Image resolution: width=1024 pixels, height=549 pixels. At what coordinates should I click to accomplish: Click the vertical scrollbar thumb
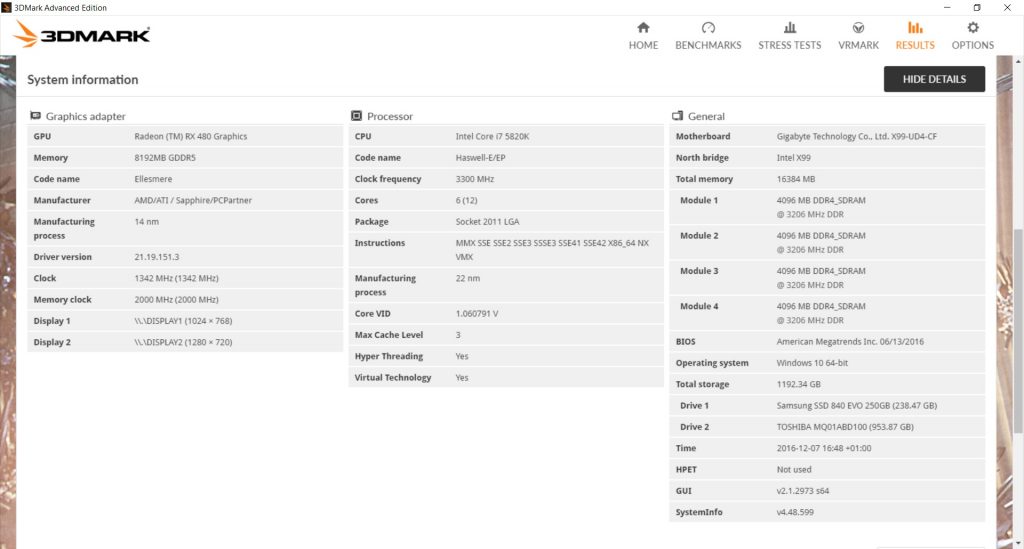(1017, 330)
